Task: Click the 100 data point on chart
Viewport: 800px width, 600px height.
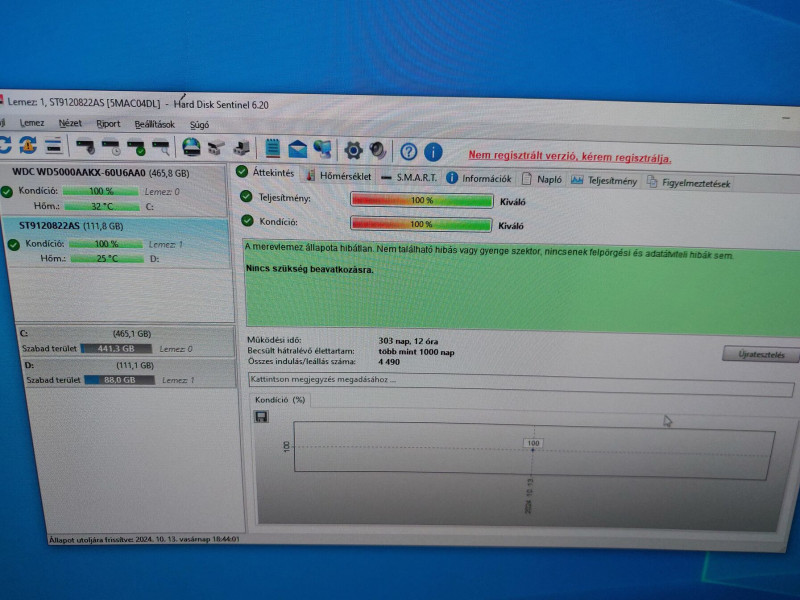Action: [533, 443]
